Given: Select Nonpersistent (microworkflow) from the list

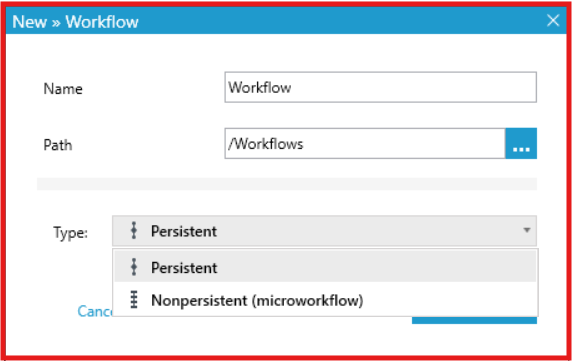Looking at the screenshot, I should click(325, 300).
